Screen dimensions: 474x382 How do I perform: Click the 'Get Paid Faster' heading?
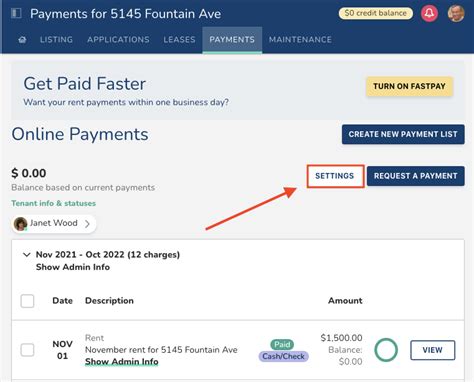(85, 84)
